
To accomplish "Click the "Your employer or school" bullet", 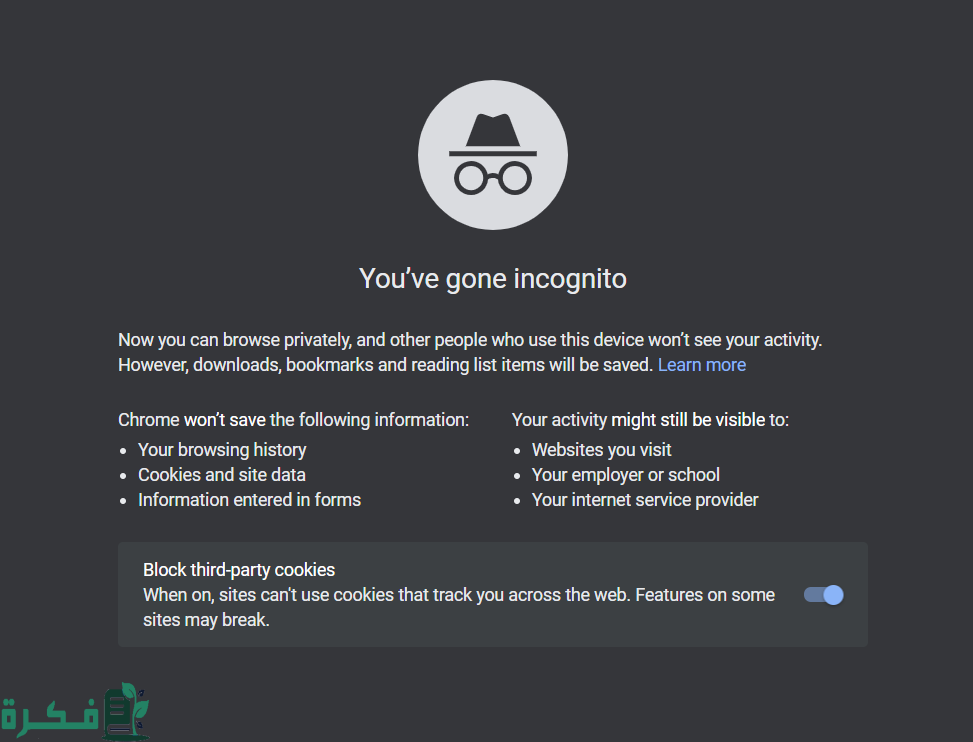I will [x=625, y=475].
